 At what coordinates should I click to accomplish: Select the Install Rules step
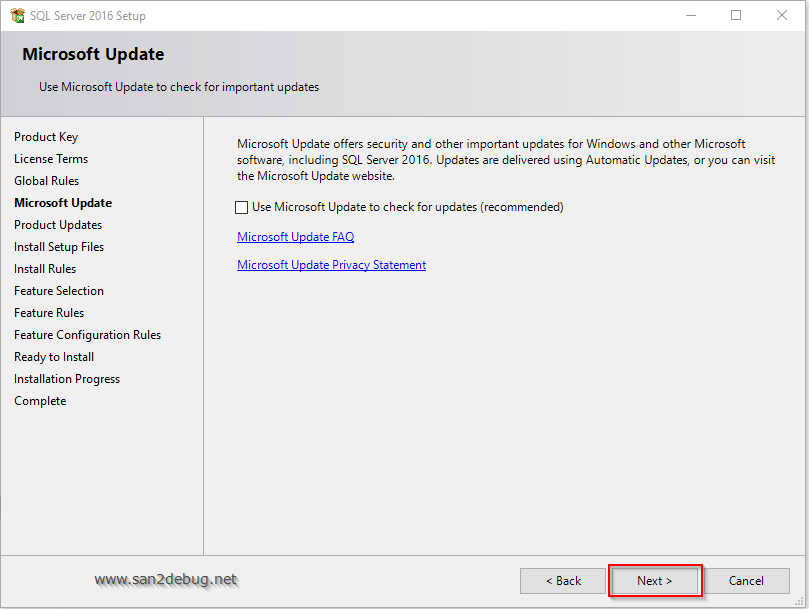click(x=45, y=269)
